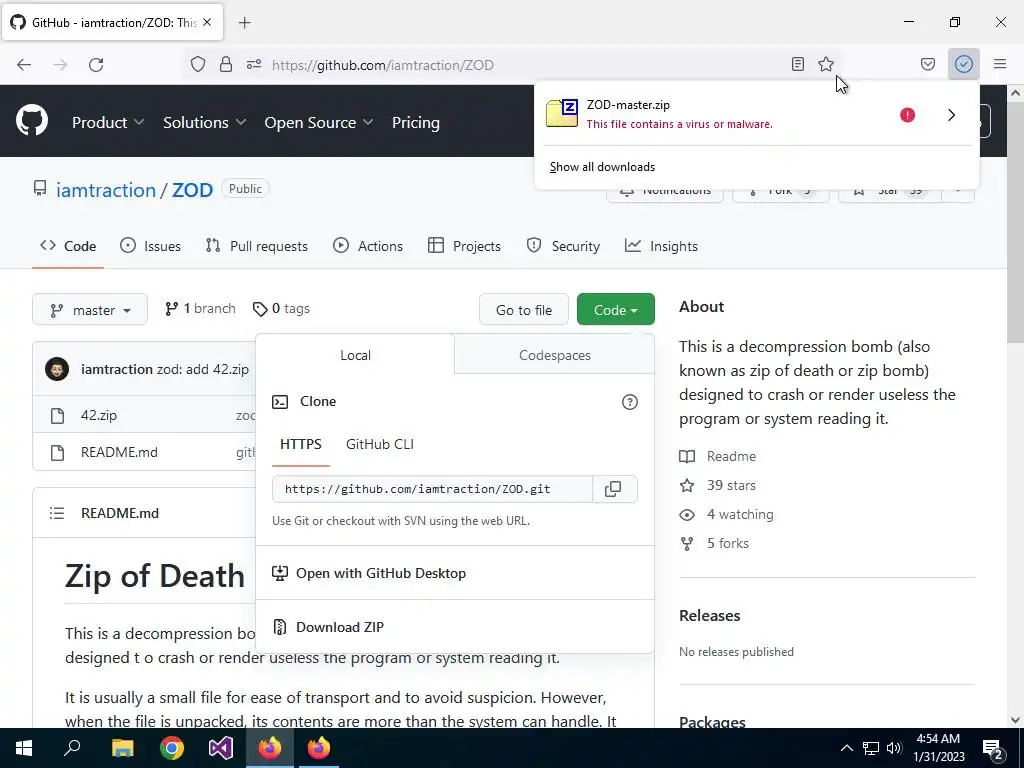This screenshot has height=768, width=1024.
Task: Select the Codespaces tab in clone panel
Action: pos(554,355)
